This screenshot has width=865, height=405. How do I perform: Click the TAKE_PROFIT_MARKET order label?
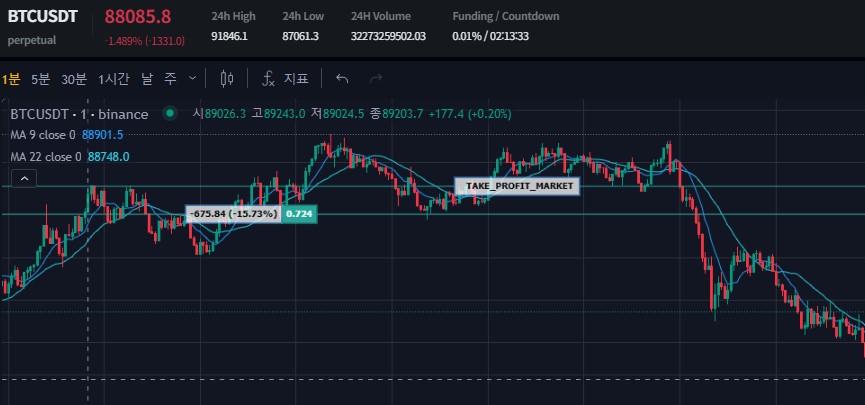pos(517,186)
